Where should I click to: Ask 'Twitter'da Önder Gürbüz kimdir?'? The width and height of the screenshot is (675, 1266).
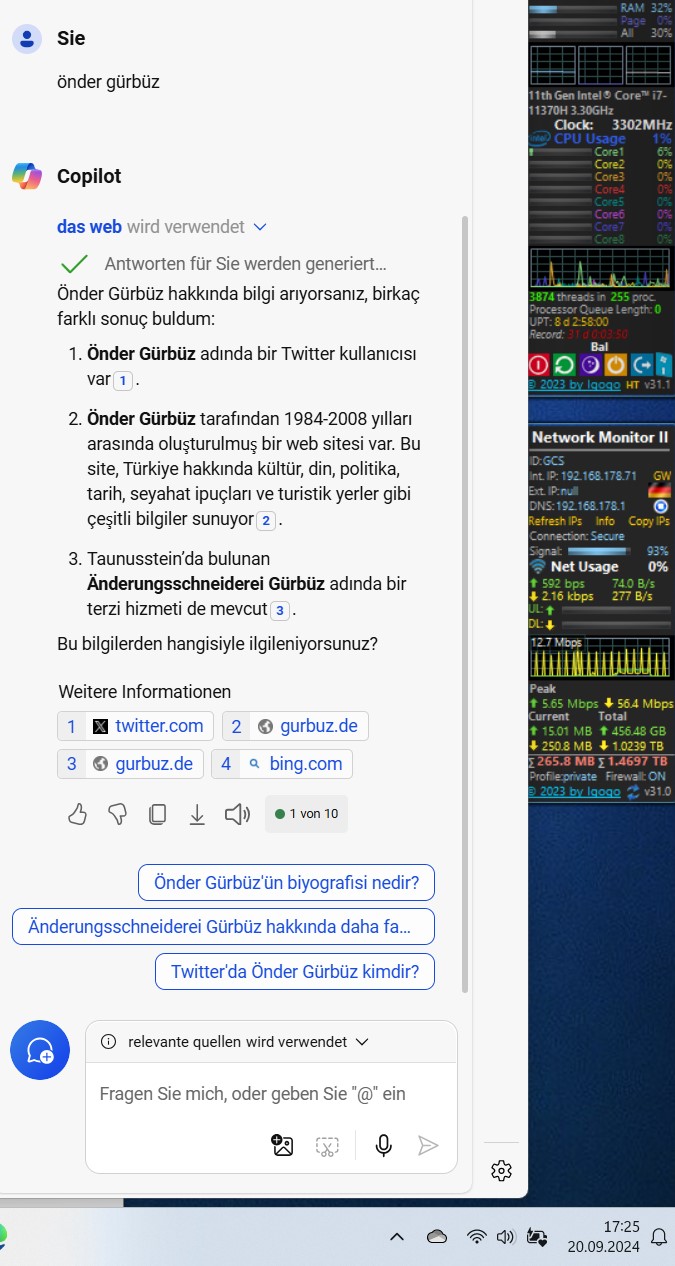point(295,971)
